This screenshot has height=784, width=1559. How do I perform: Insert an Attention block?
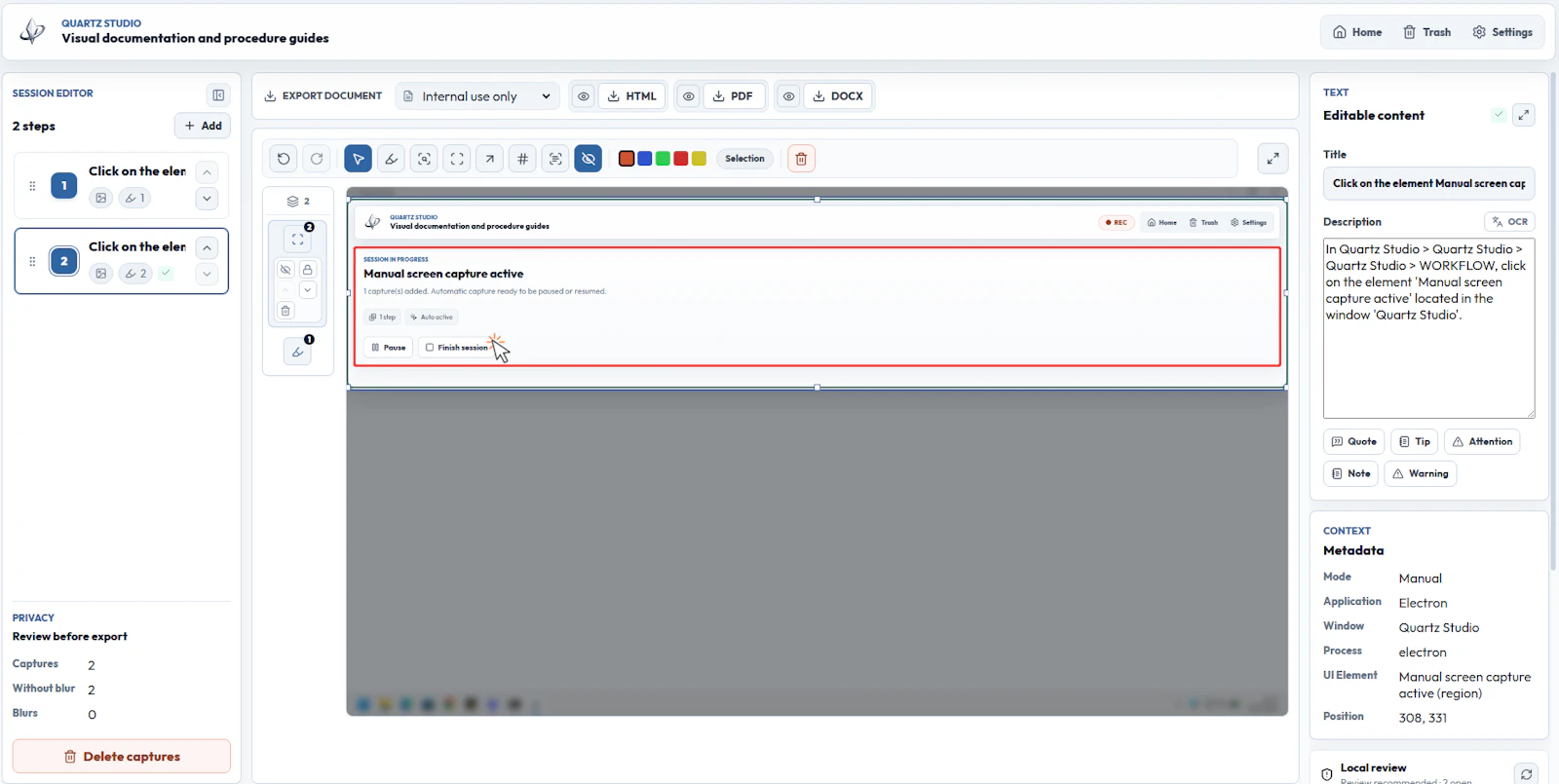[1481, 442]
